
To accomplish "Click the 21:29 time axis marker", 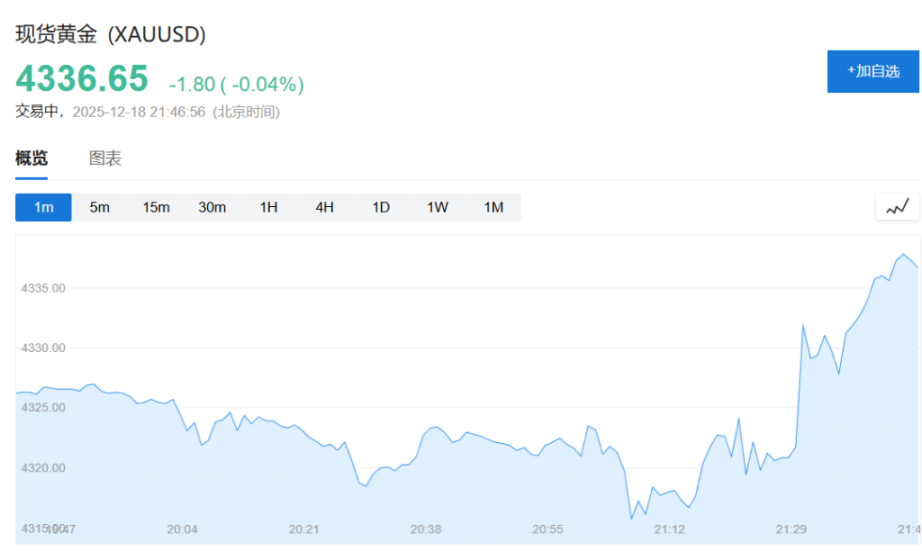I will pyautogui.click(x=791, y=529).
